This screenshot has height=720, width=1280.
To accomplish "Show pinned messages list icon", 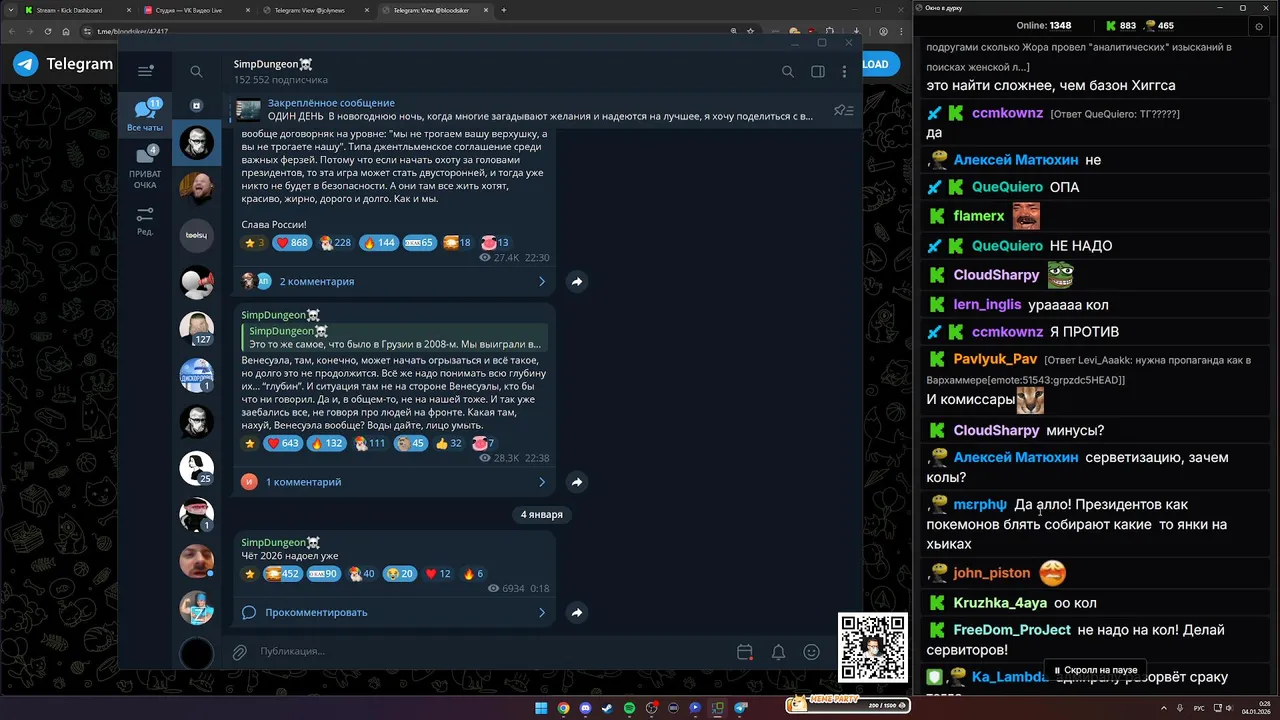I will tap(843, 110).
